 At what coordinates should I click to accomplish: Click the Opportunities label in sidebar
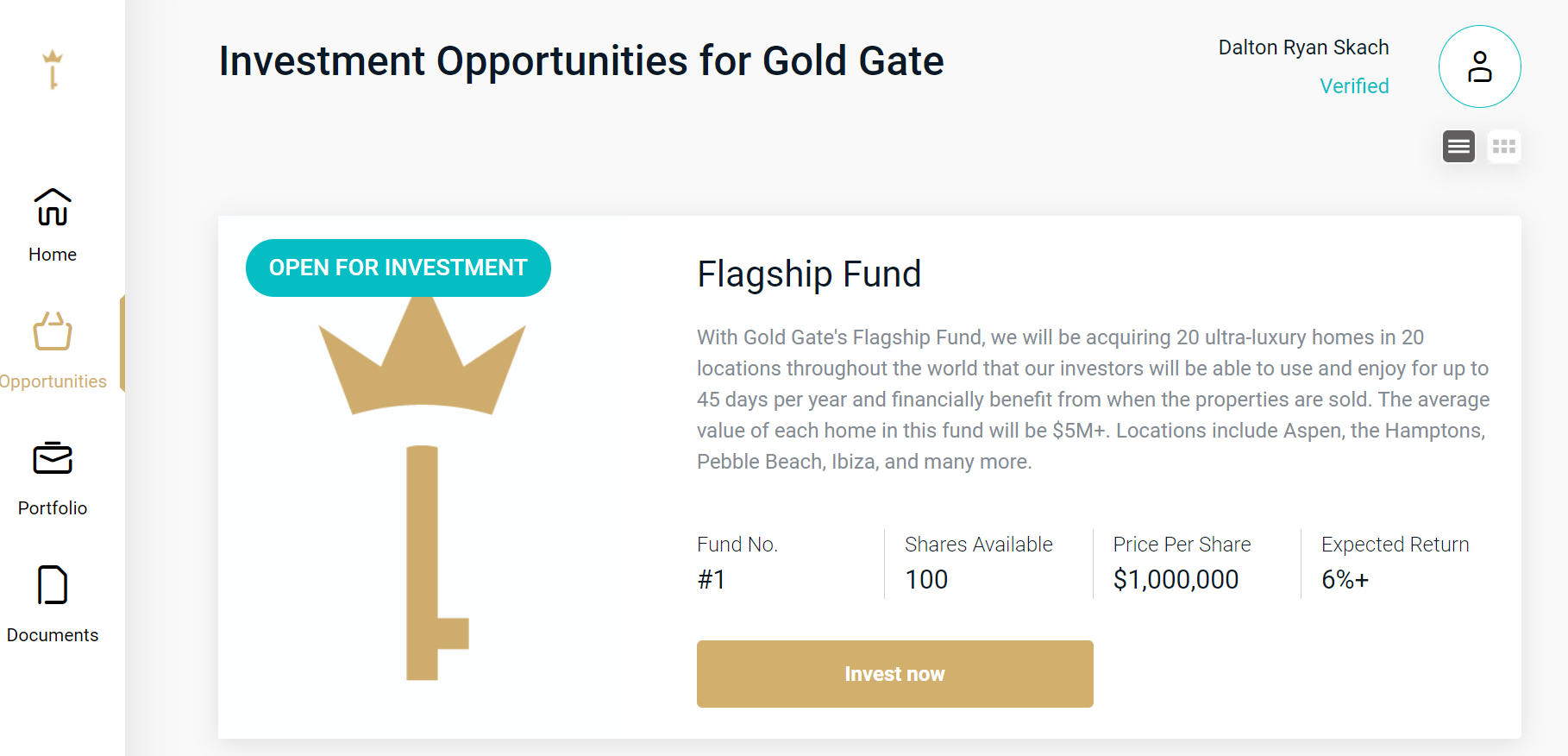[53, 381]
